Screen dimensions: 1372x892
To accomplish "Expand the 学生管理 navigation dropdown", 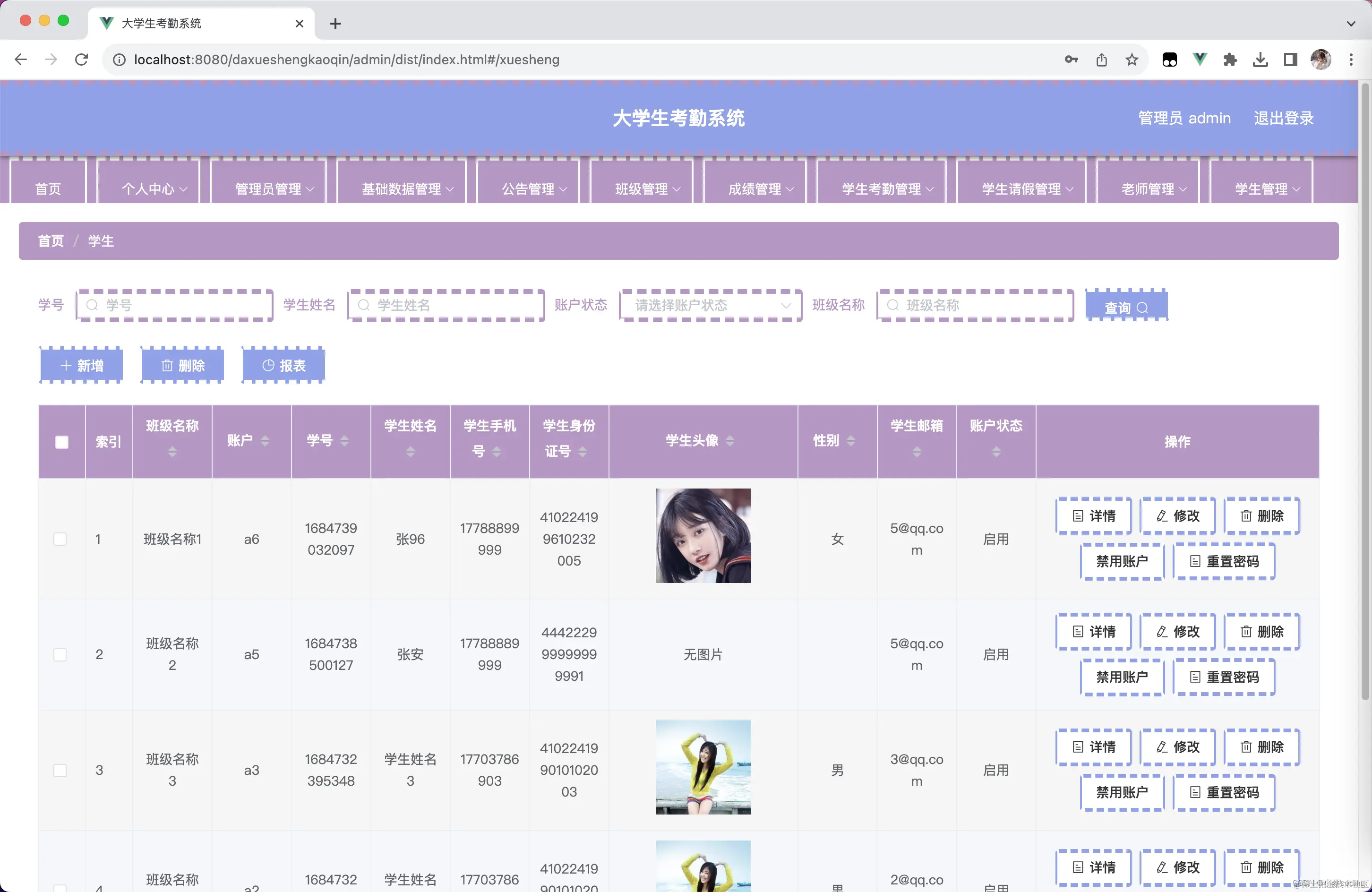I will click(1262, 189).
